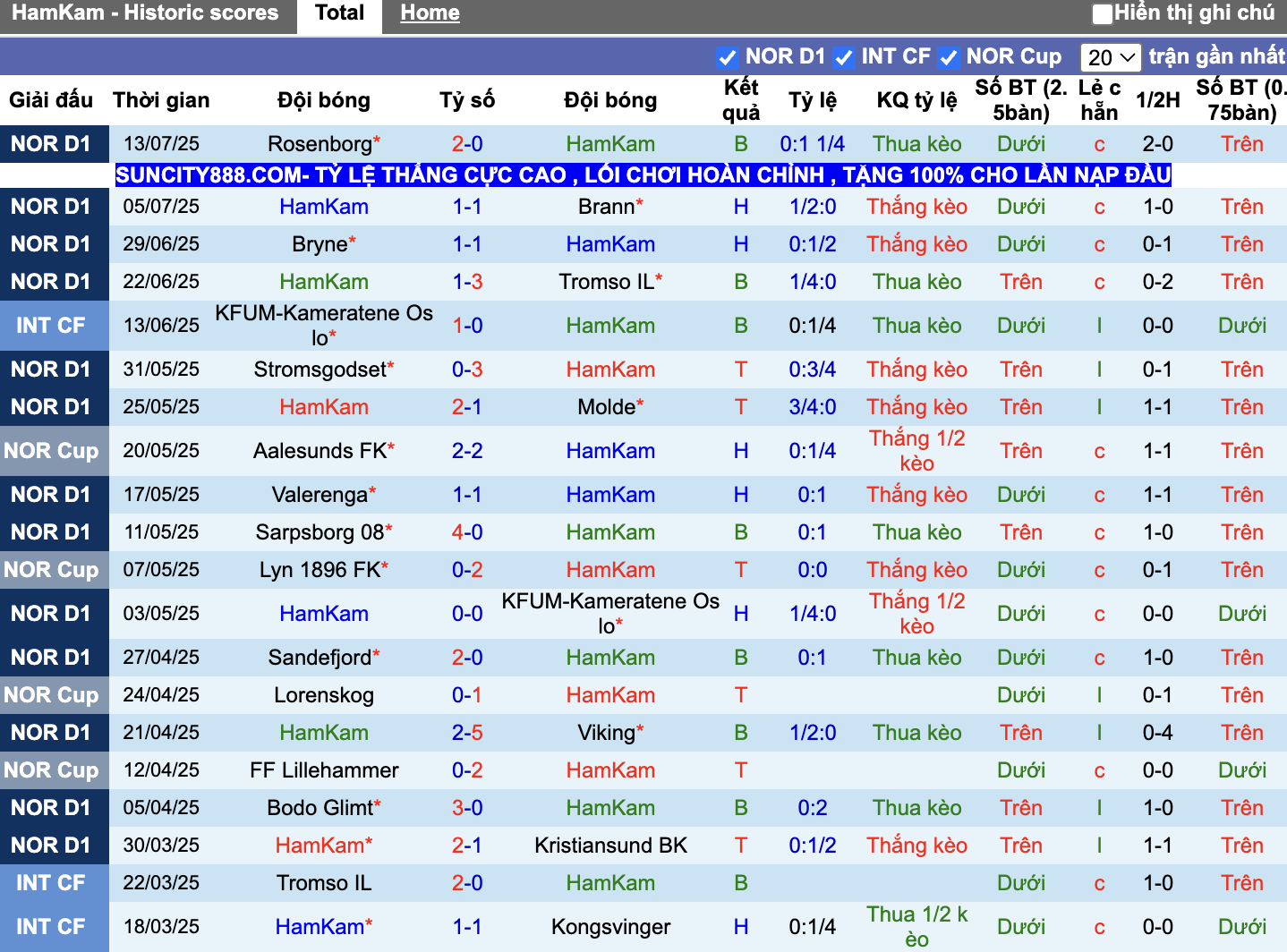
Task: Toggle the INT CF checkbox filter
Action: click(843, 57)
